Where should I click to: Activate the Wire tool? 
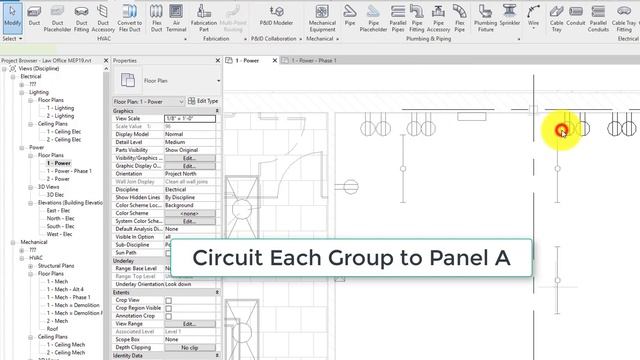[x=533, y=16]
